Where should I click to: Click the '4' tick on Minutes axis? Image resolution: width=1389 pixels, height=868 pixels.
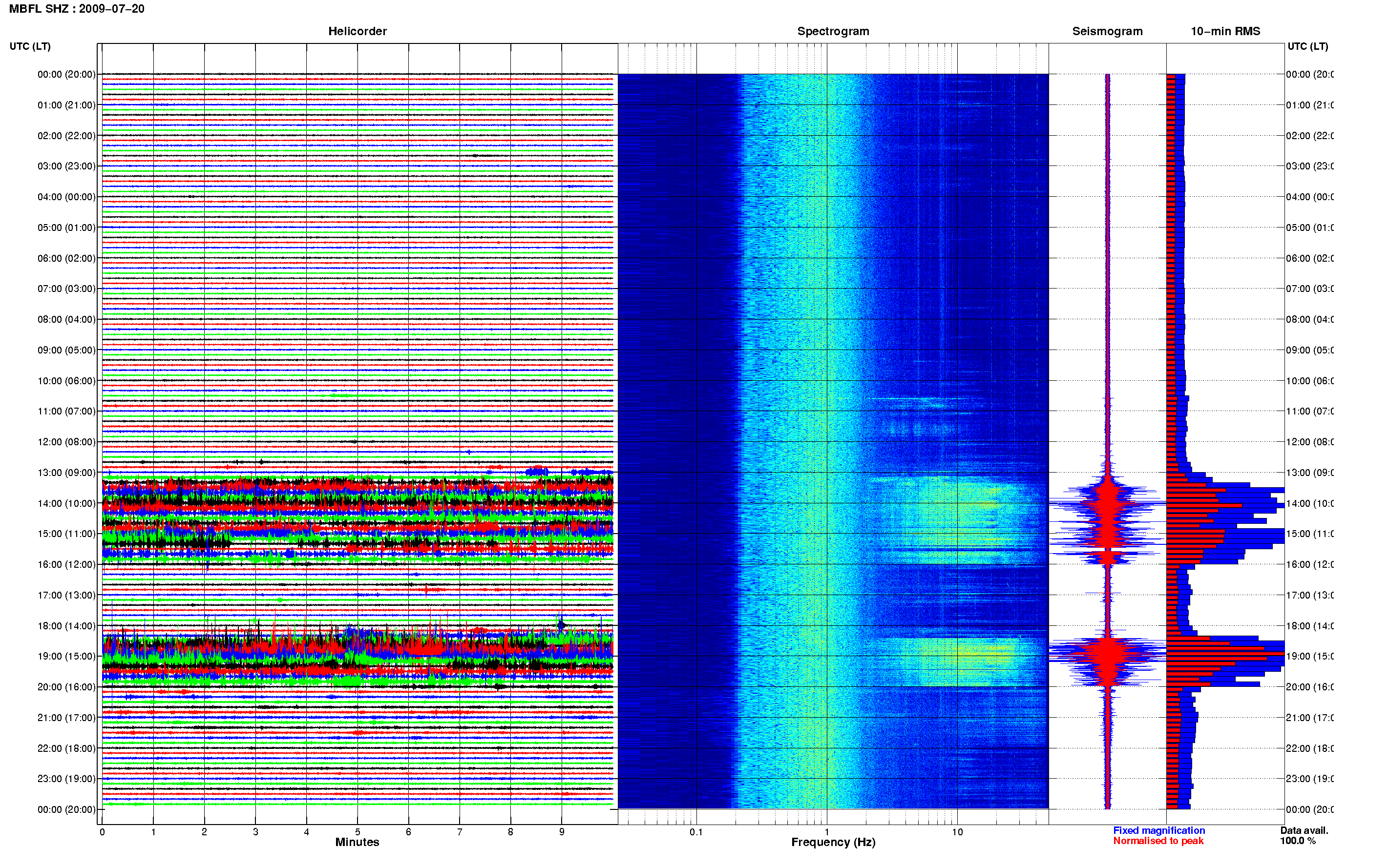click(x=307, y=832)
